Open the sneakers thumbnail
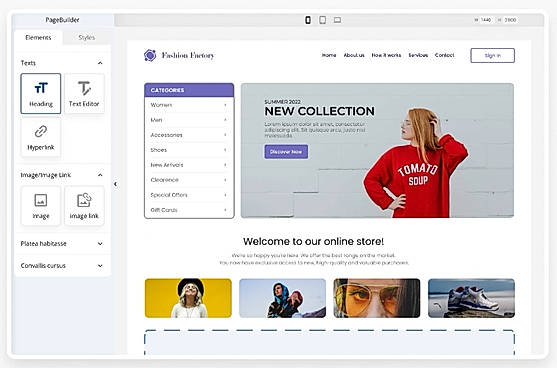 471,298
